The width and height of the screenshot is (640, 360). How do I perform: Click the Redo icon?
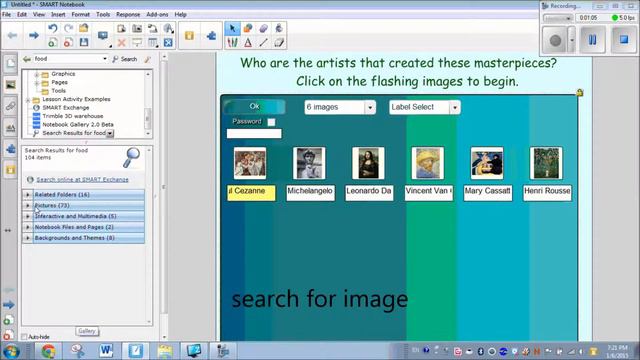point(68,28)
